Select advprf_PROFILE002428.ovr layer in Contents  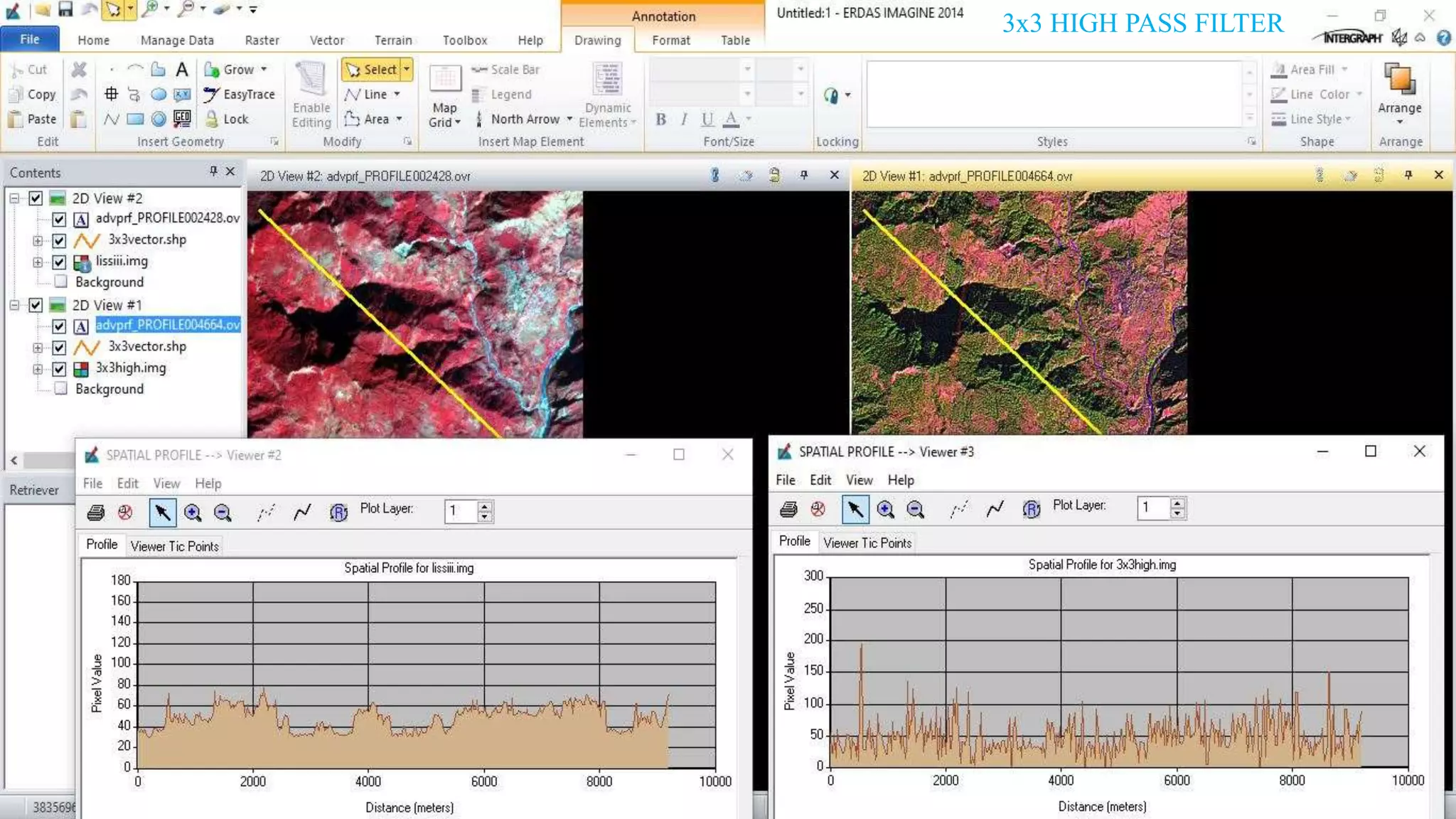tap(168, 218)
